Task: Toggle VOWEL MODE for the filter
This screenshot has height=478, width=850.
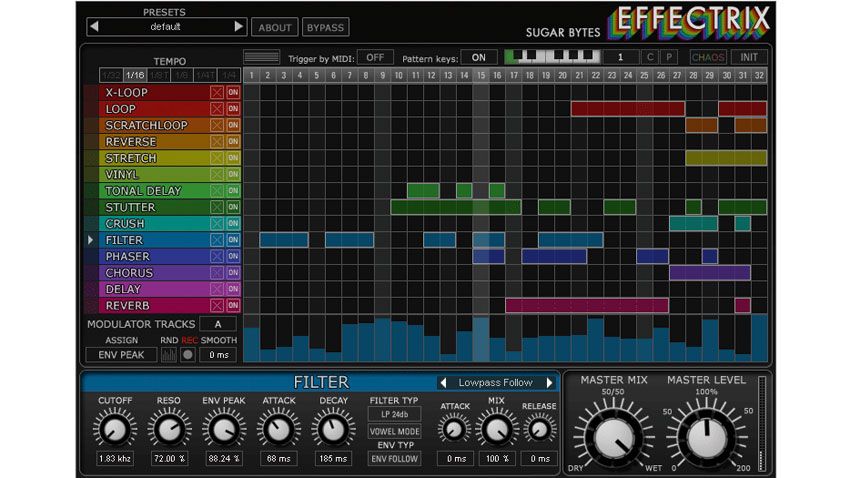Action: click(x=395, y=431)
